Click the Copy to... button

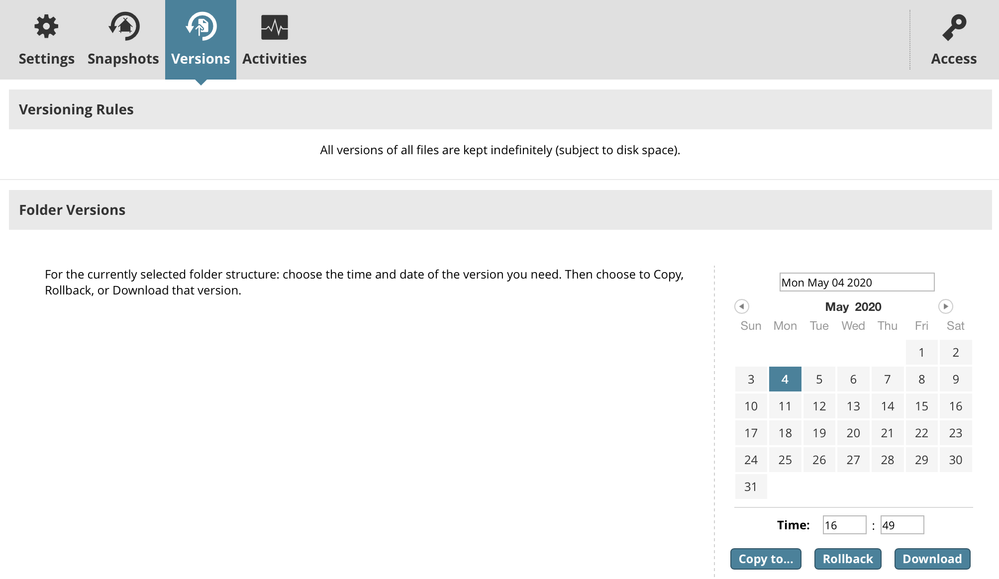(765, 559)
